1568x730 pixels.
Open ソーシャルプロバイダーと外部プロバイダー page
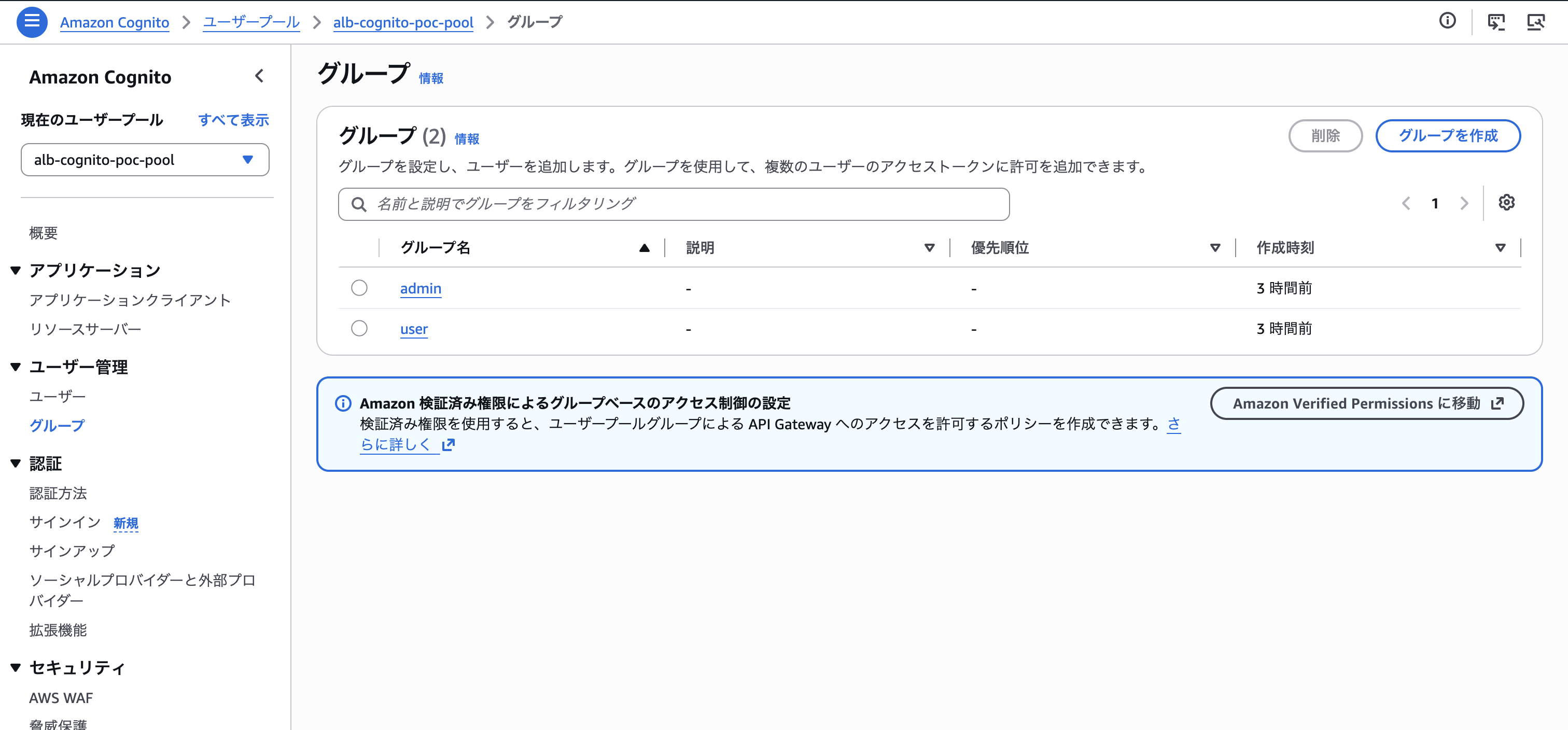(x=143, y=590)
